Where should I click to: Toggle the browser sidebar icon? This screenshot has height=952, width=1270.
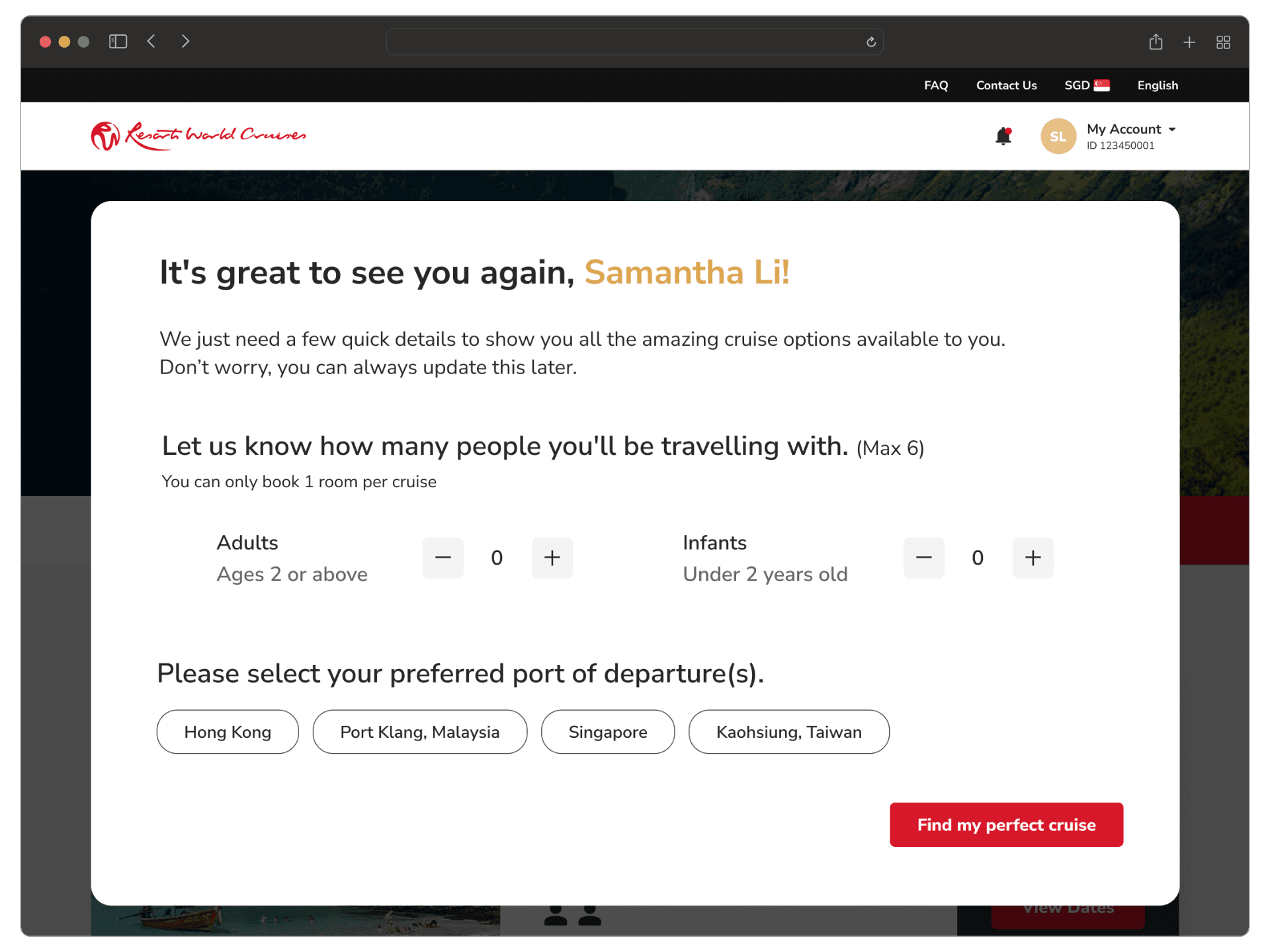click(x=118, y=42)
